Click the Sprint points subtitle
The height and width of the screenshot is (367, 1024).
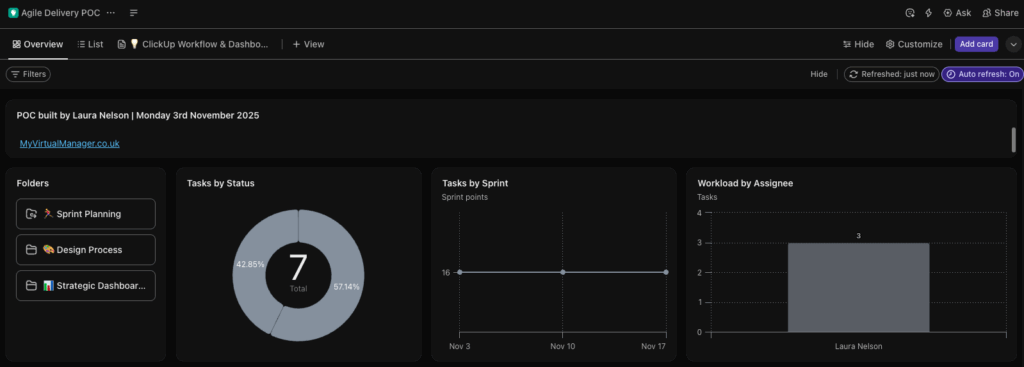[x=464, y=197]
